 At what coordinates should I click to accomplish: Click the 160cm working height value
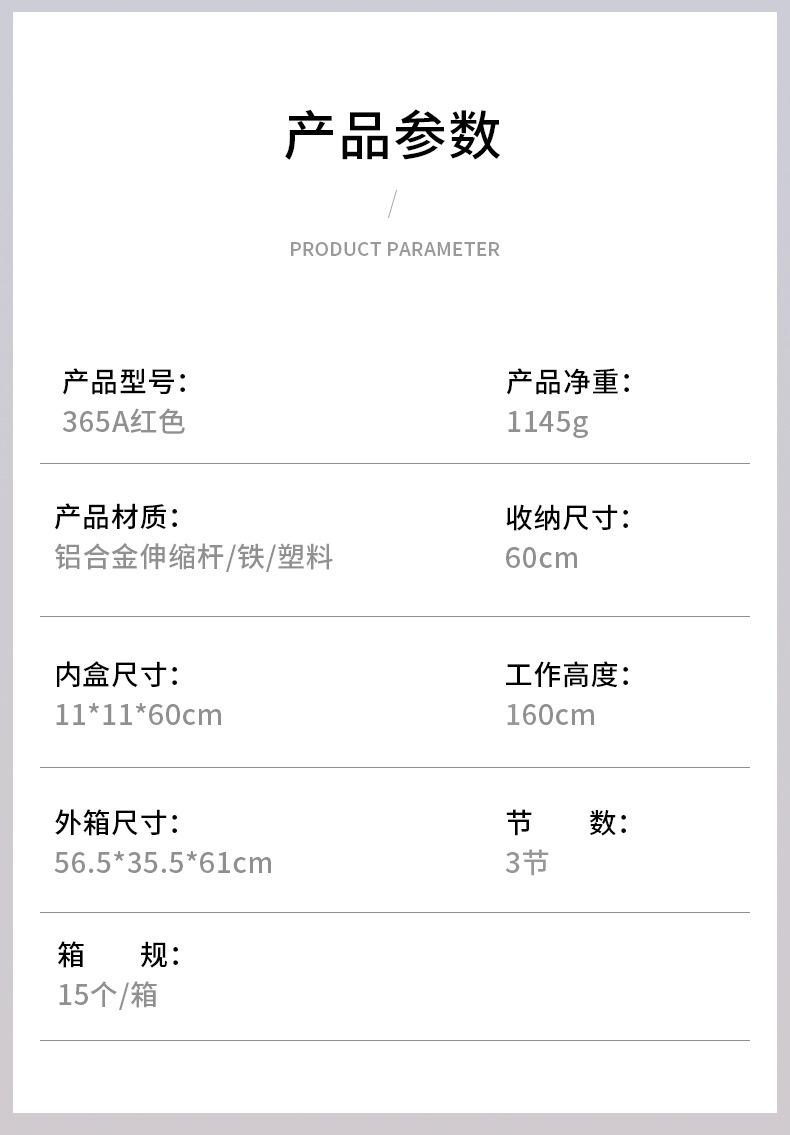pos(550,715)
